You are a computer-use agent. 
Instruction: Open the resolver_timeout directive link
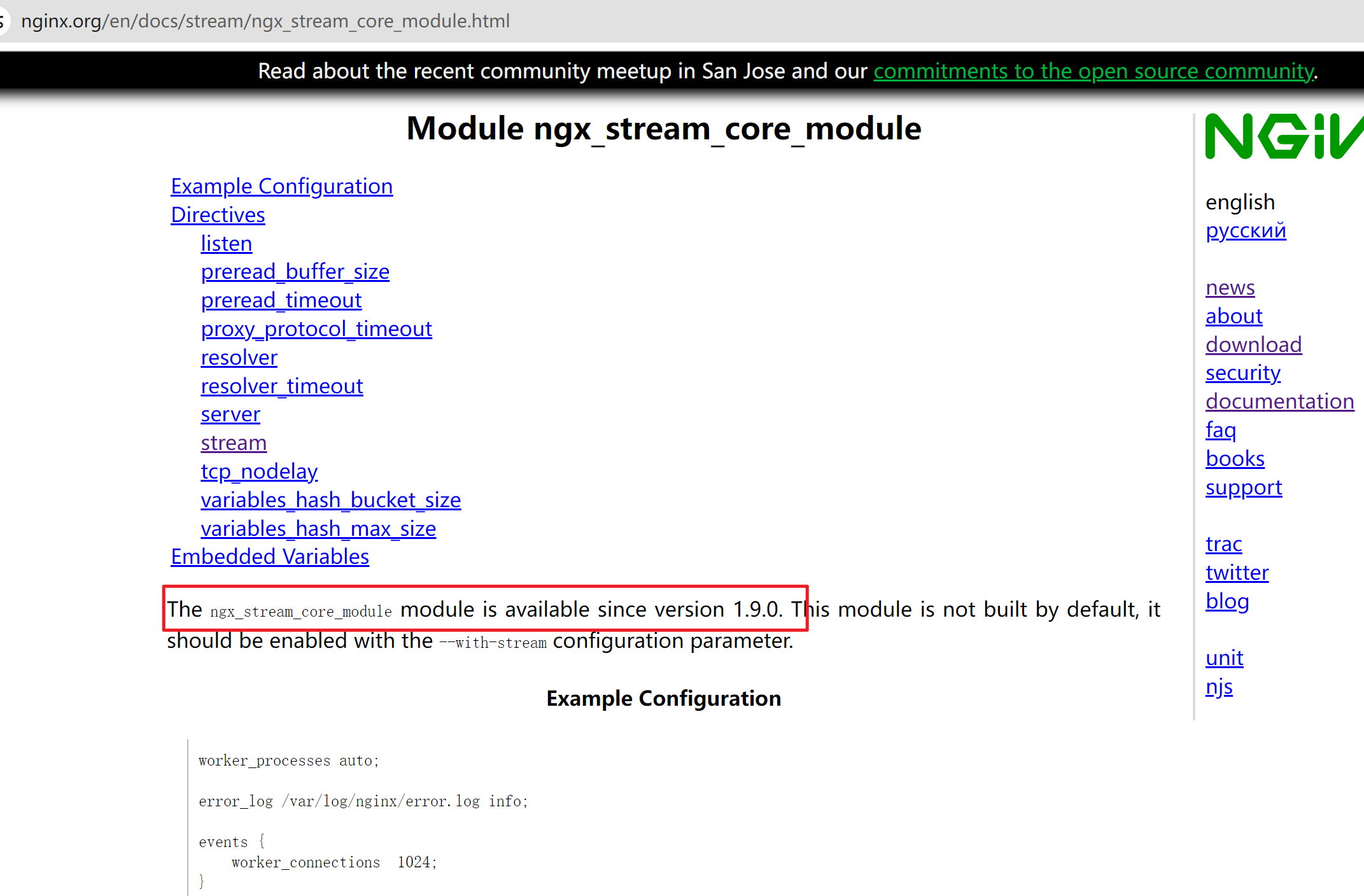coord(281,386)
